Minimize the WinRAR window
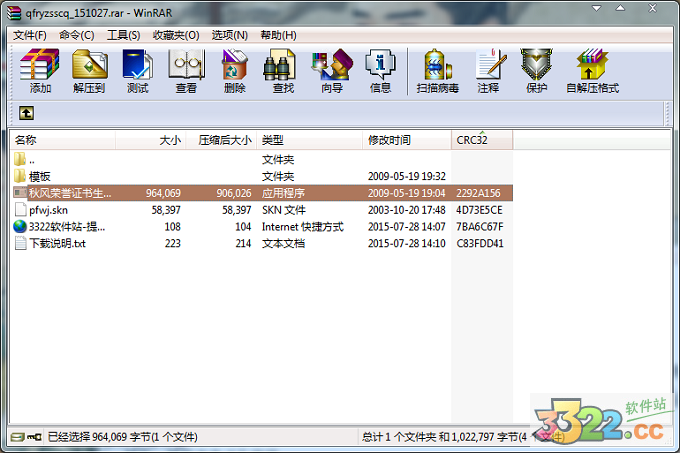680x453 pixels. coord(597,8)
